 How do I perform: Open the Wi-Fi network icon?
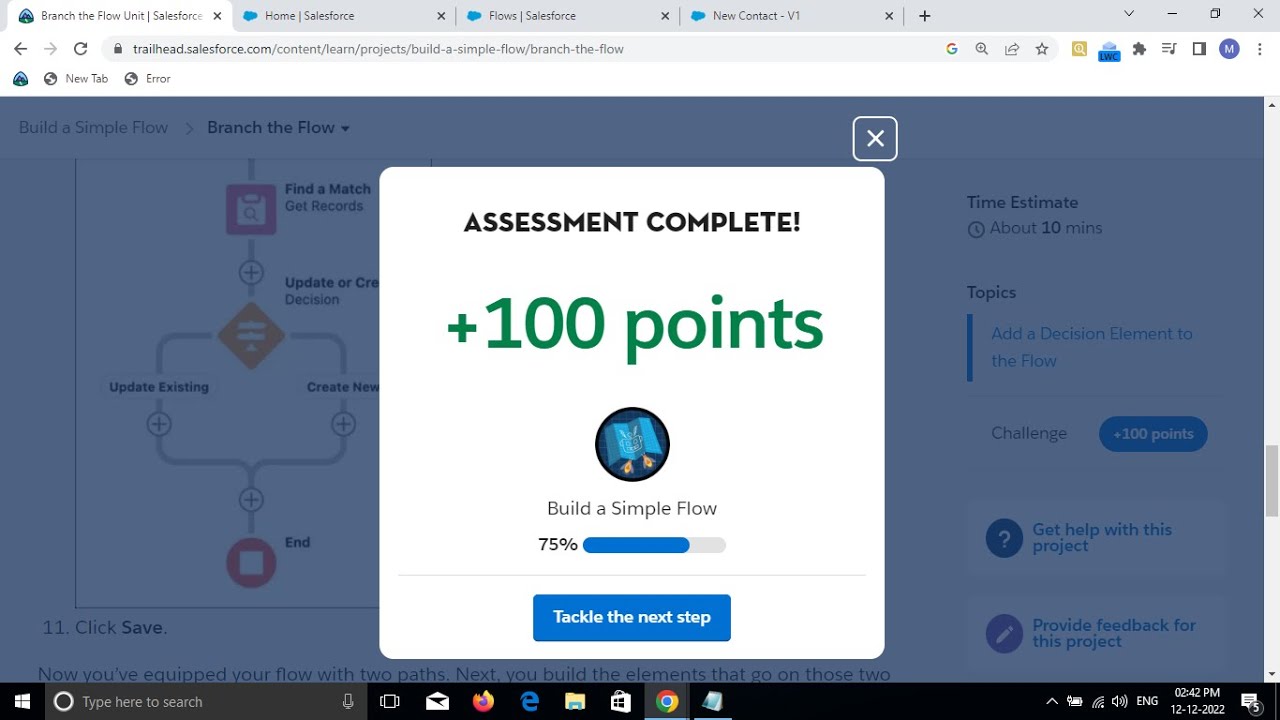coord(1098,701)
